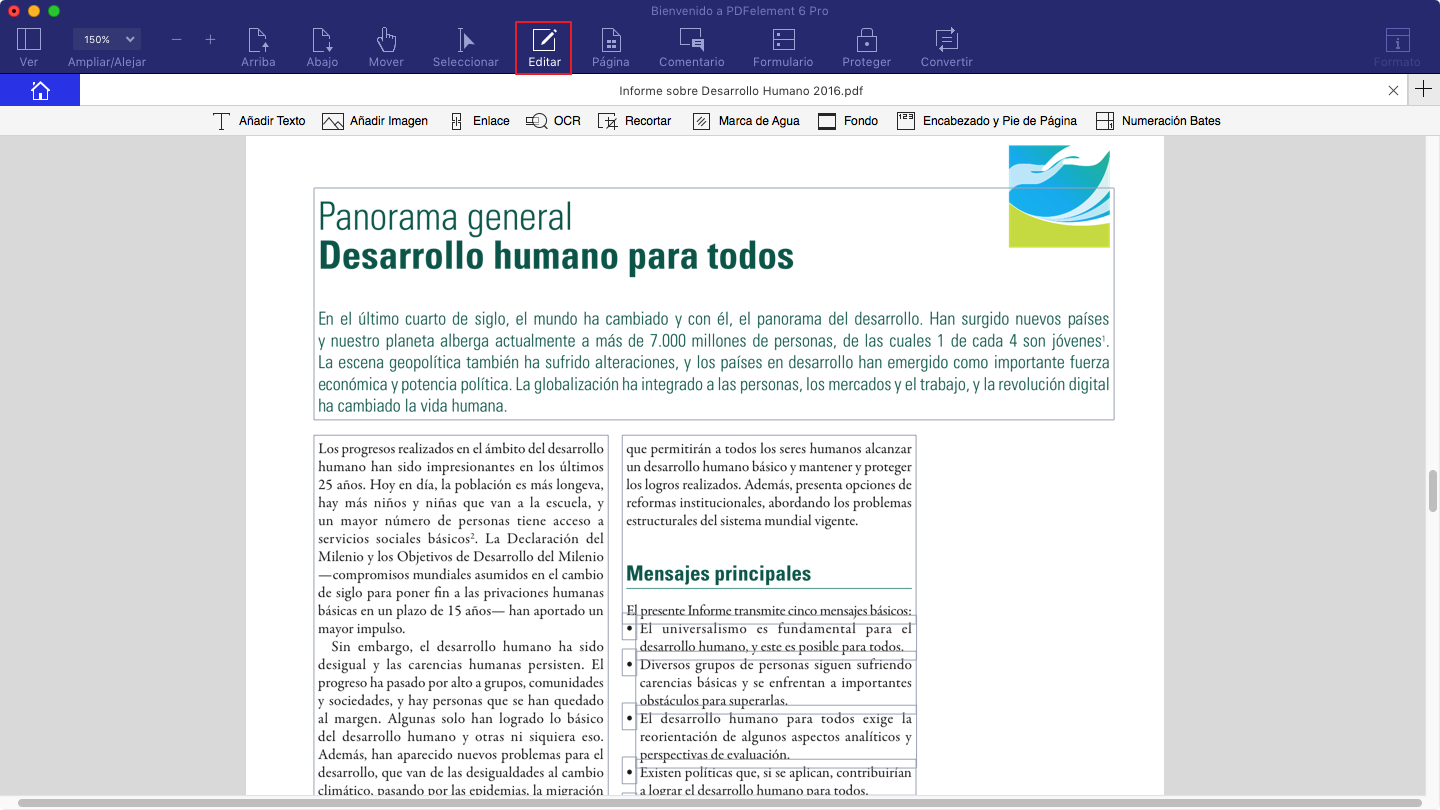The image size is (1440, 810).
Task: Click the vertical scrollbar thumb
Action: click(1432, 490)
